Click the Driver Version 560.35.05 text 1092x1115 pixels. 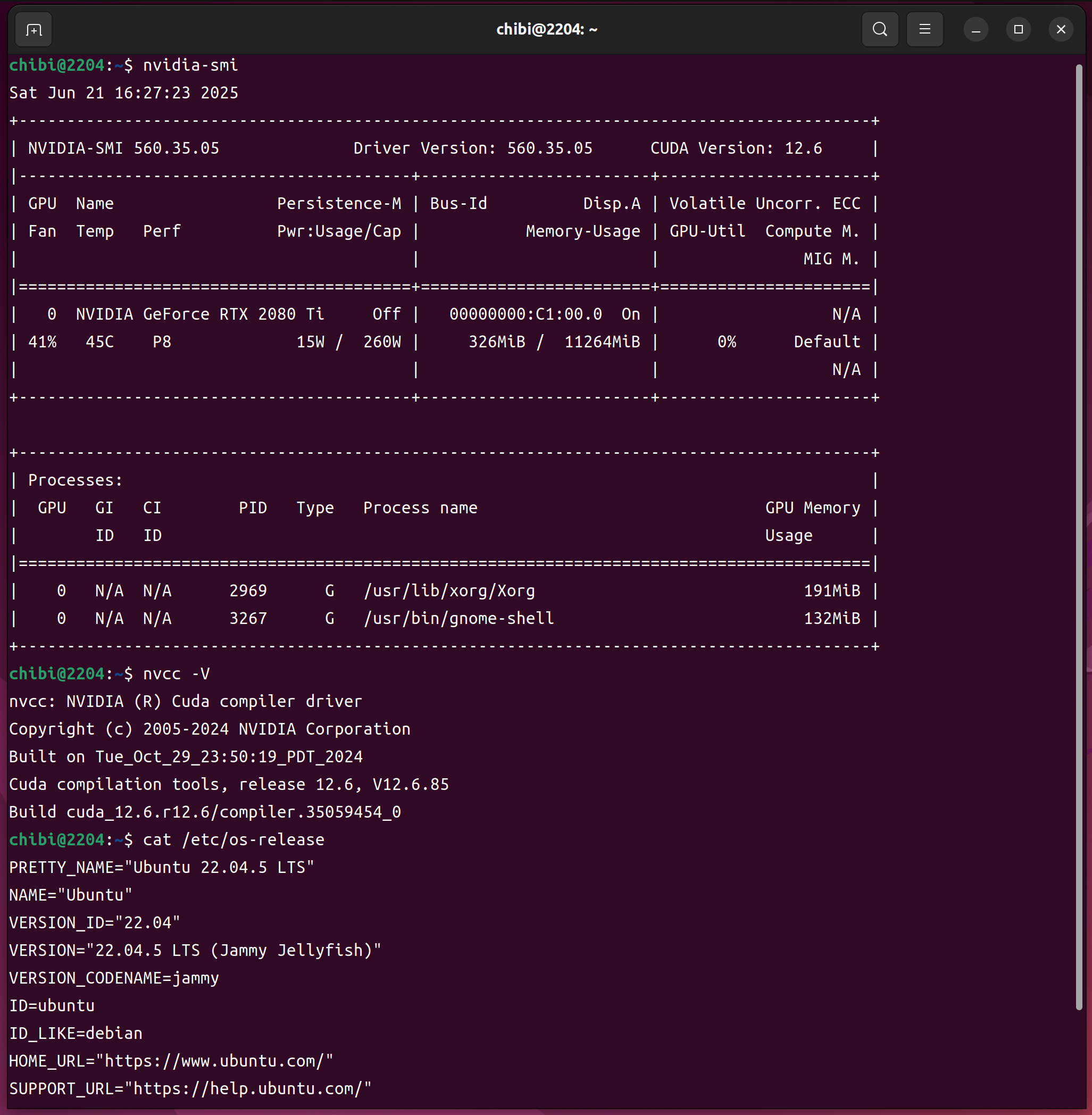point(472,148)
